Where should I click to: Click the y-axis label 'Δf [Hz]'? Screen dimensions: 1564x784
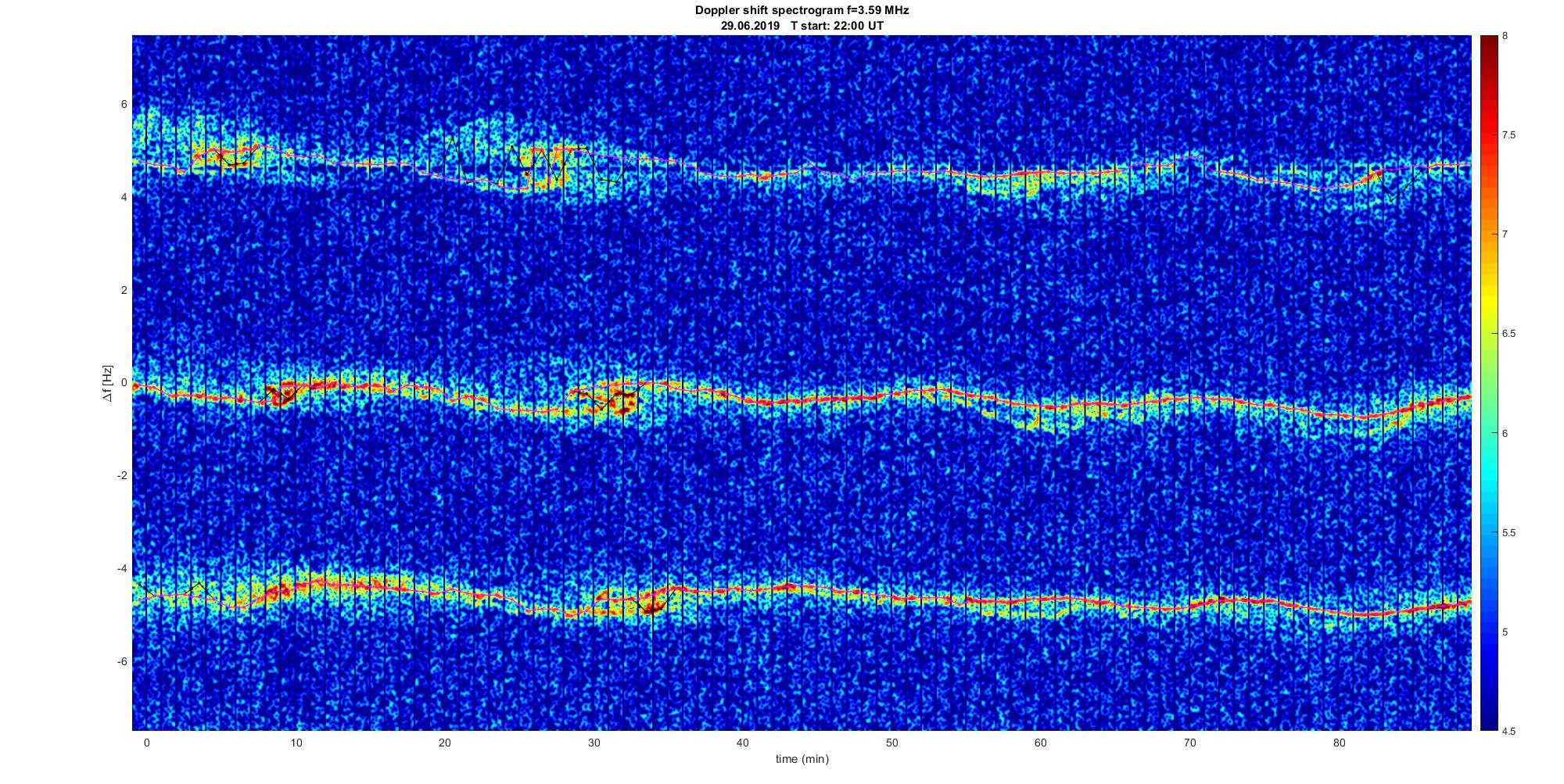pyautogui.click(x=107, y=383)
